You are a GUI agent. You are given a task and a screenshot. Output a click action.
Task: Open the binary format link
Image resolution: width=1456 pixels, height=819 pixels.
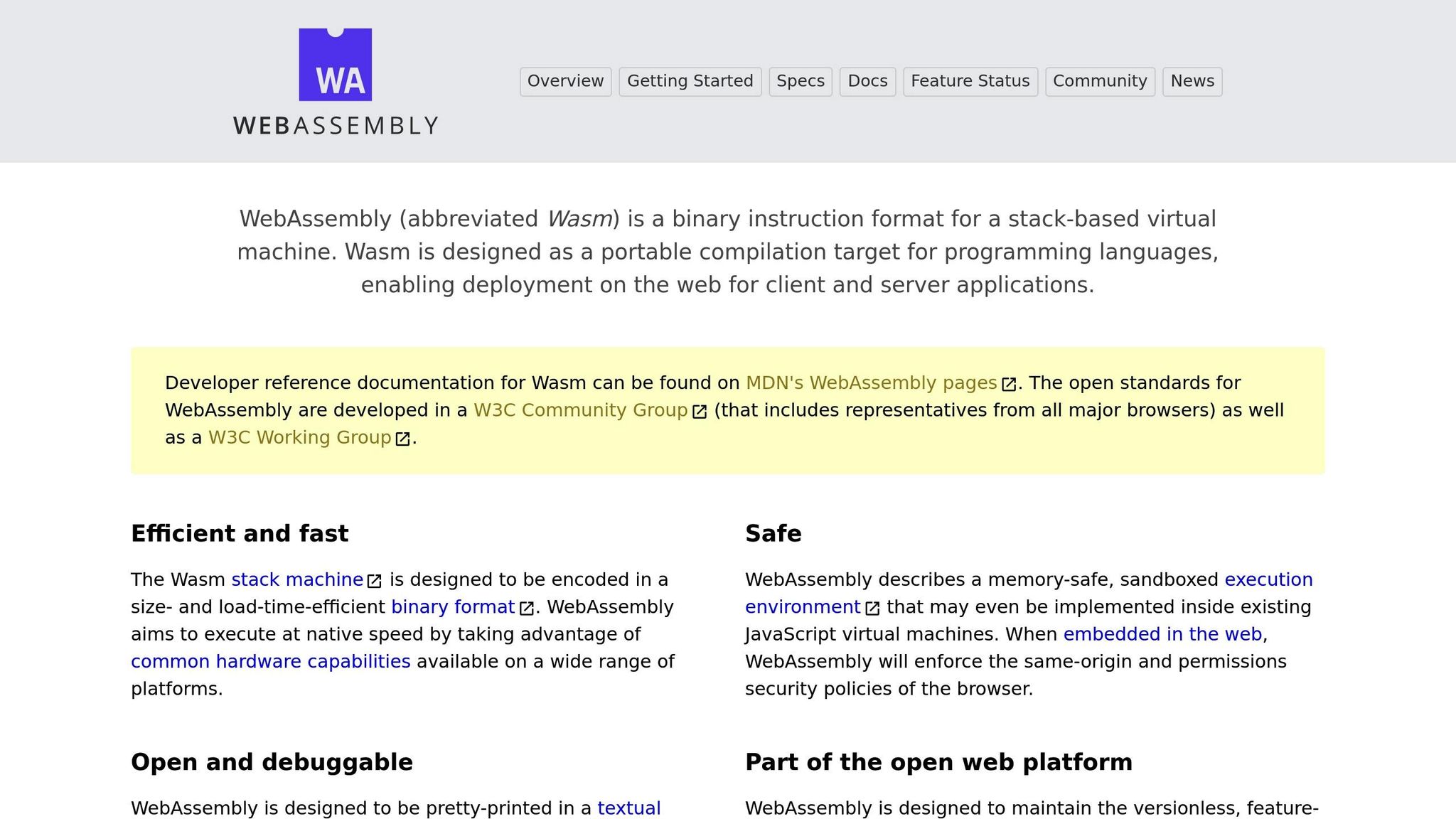point(453,607)
